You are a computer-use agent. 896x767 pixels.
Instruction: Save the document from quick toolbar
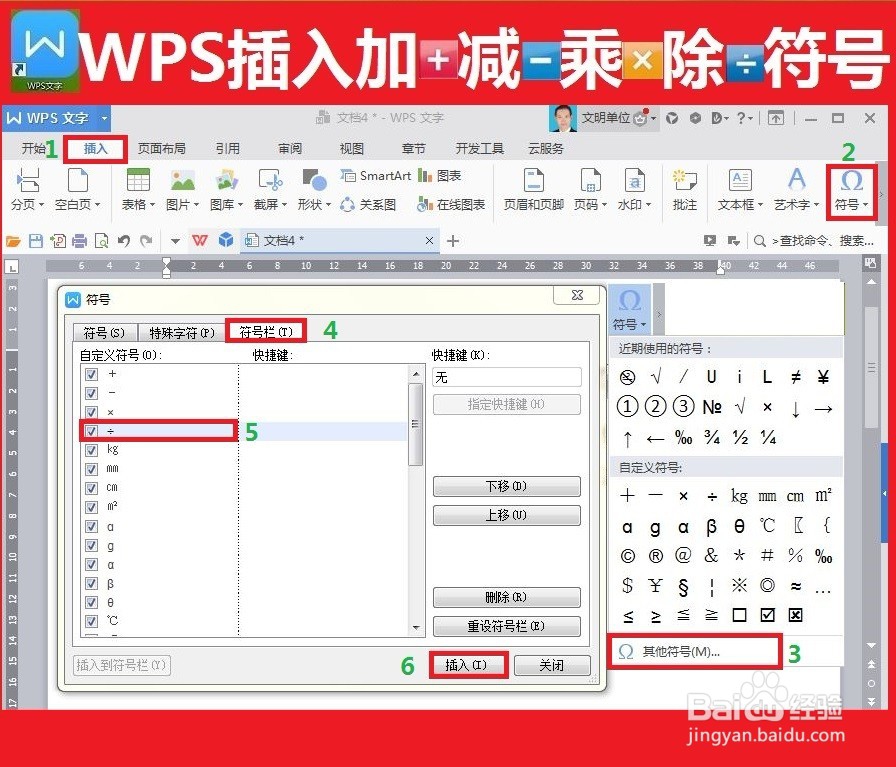pyautogui.click(x=35, y=241)
